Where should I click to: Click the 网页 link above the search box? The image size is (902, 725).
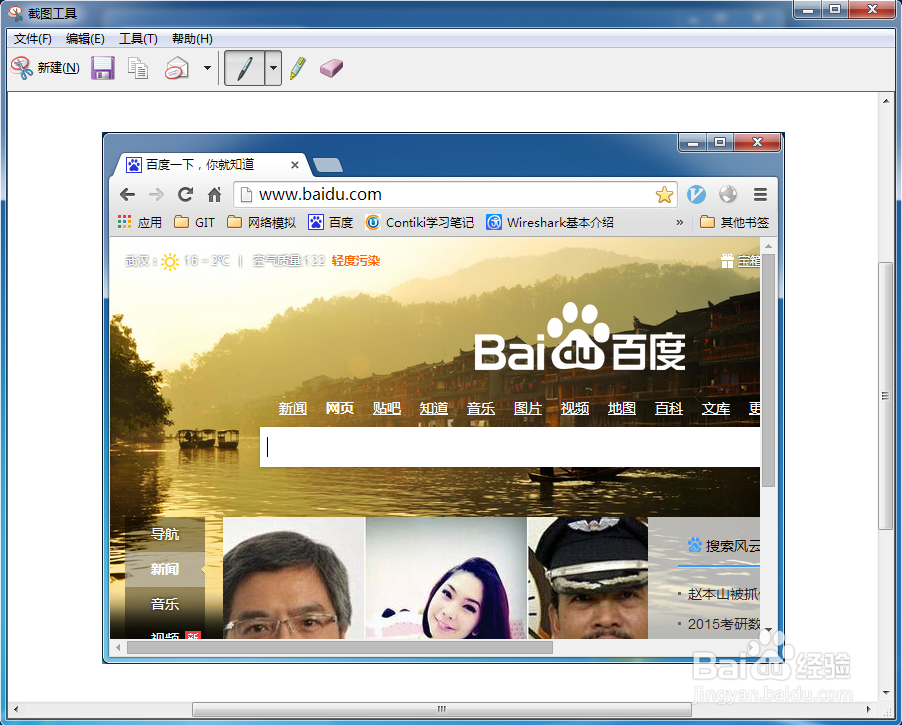click(339, 408)
